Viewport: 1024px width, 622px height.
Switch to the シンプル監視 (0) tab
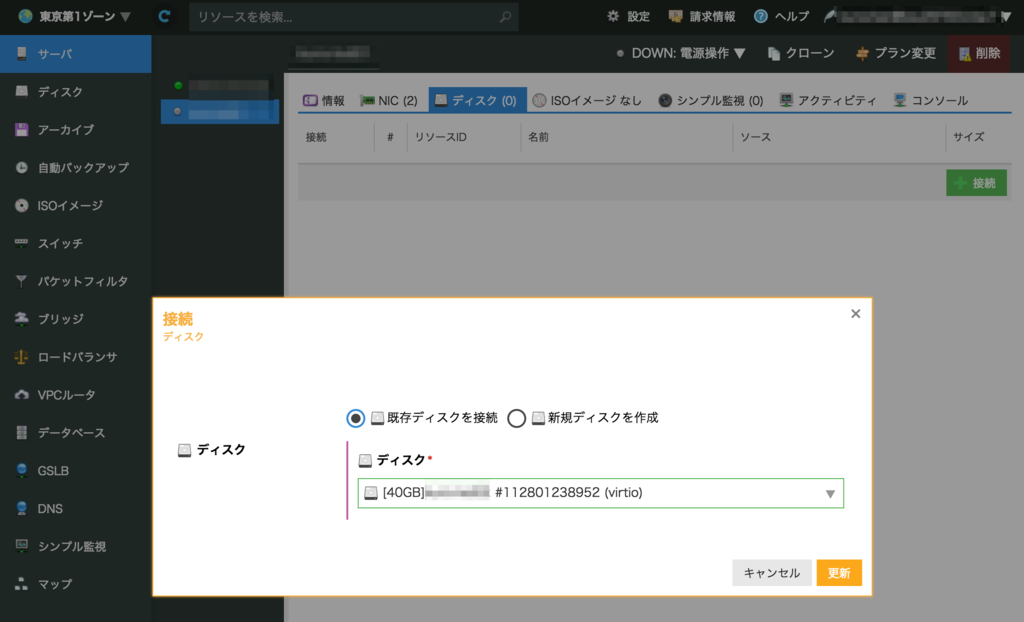(x=711, y=101)
